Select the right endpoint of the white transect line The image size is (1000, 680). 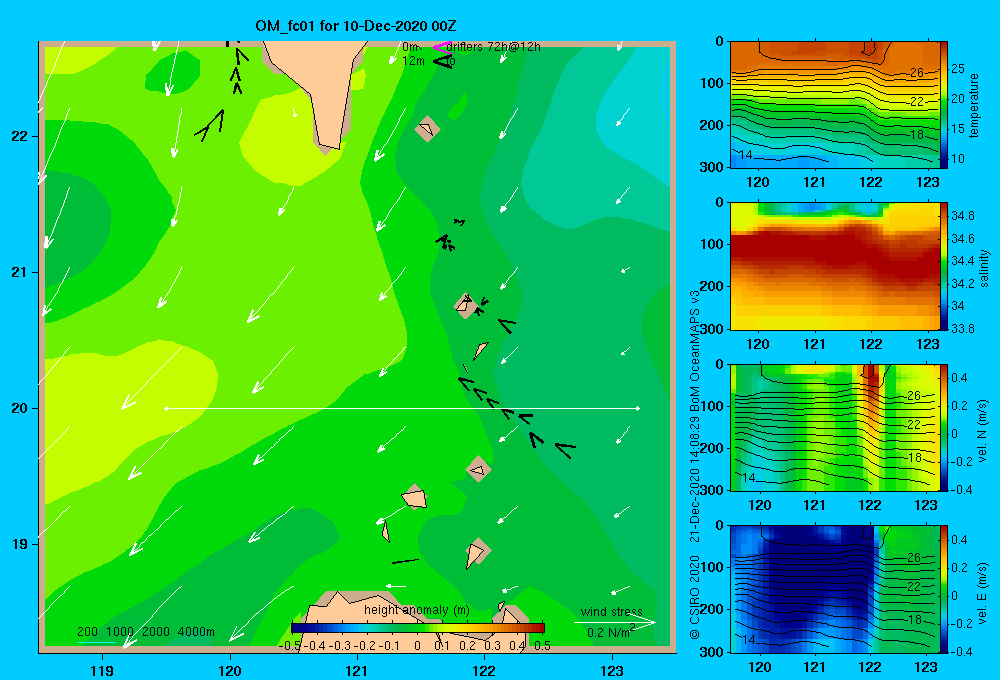coord(637,408)
